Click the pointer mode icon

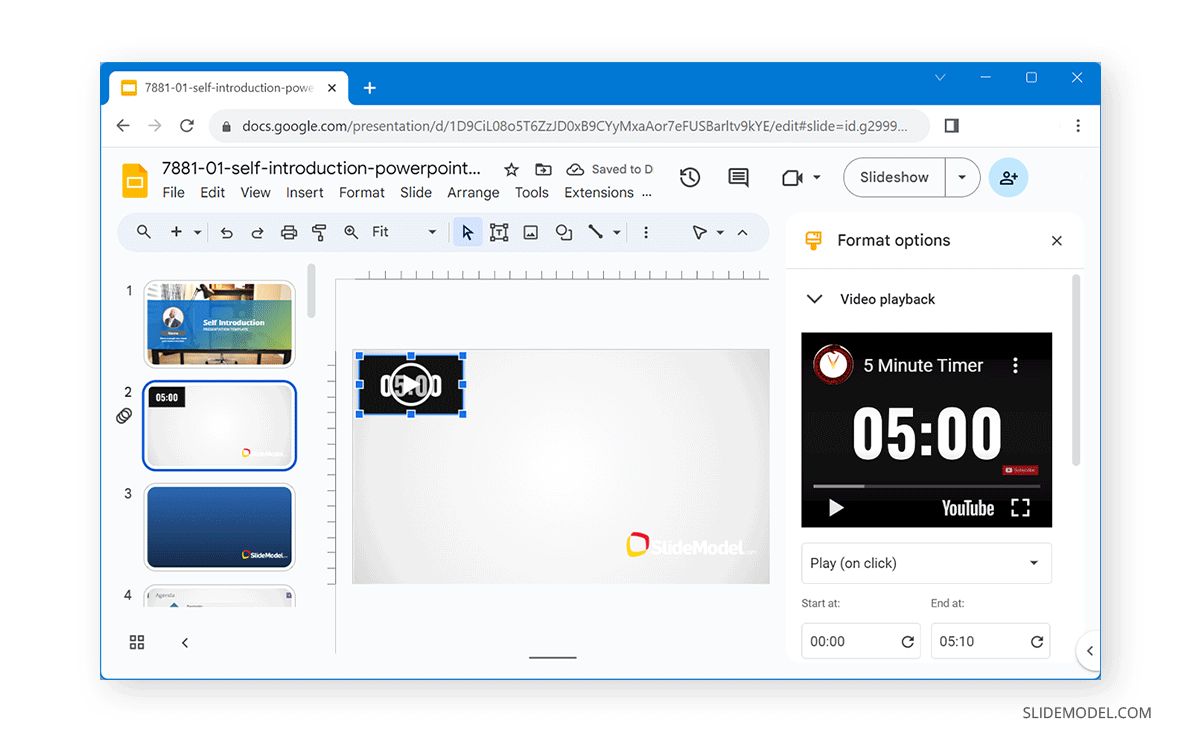point(700,232)
